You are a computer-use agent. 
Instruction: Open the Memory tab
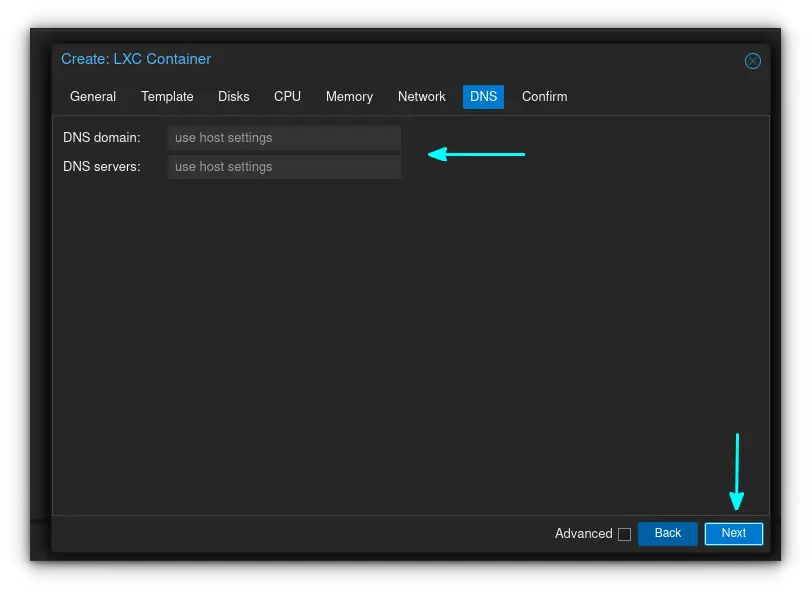click(x=349, y=97)
